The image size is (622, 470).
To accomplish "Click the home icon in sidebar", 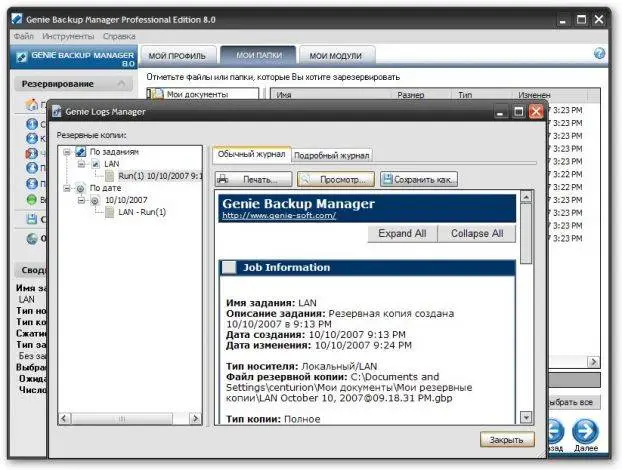I will coord(31,104).
